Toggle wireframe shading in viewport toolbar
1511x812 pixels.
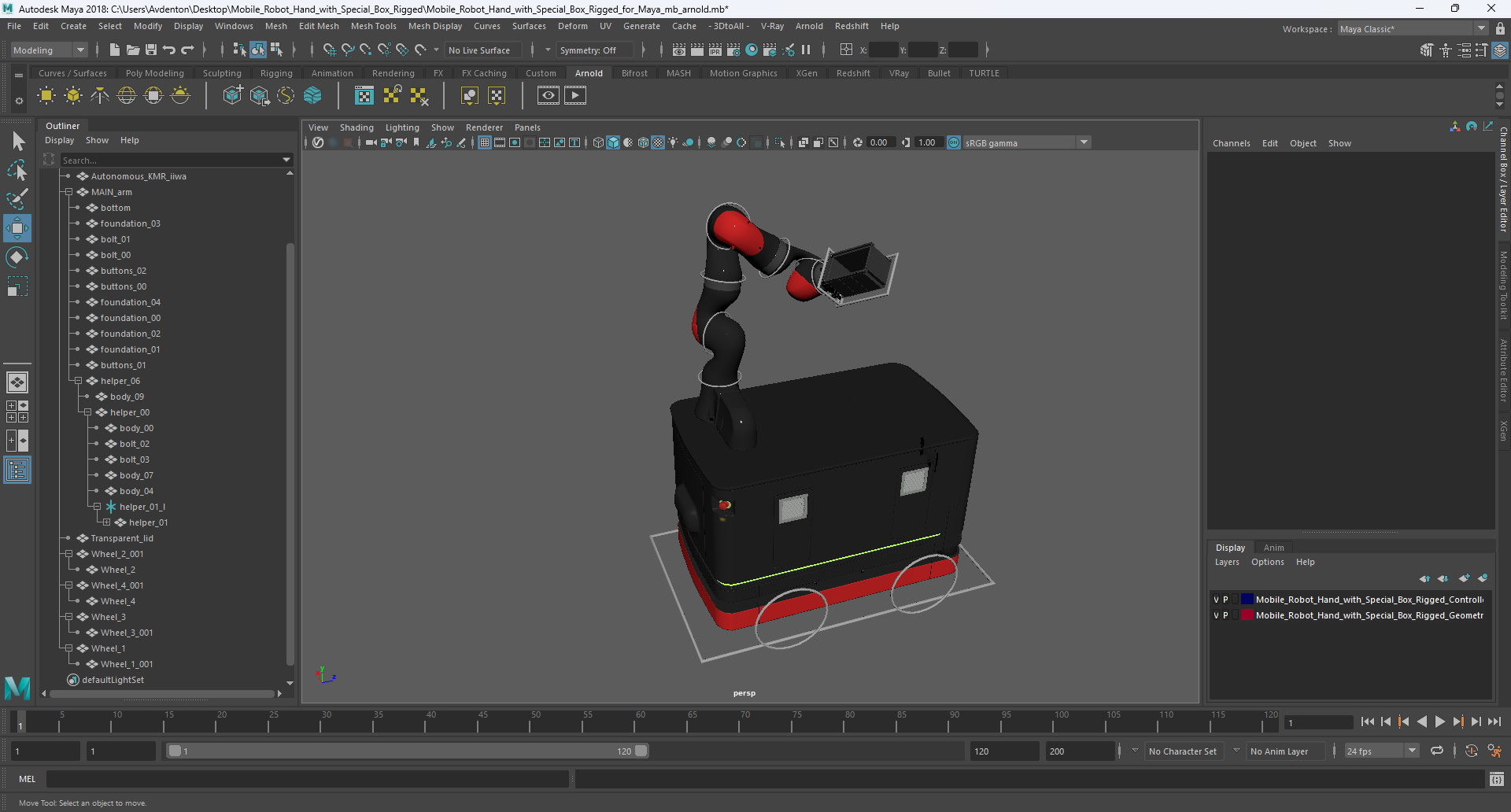coord(598,142)
